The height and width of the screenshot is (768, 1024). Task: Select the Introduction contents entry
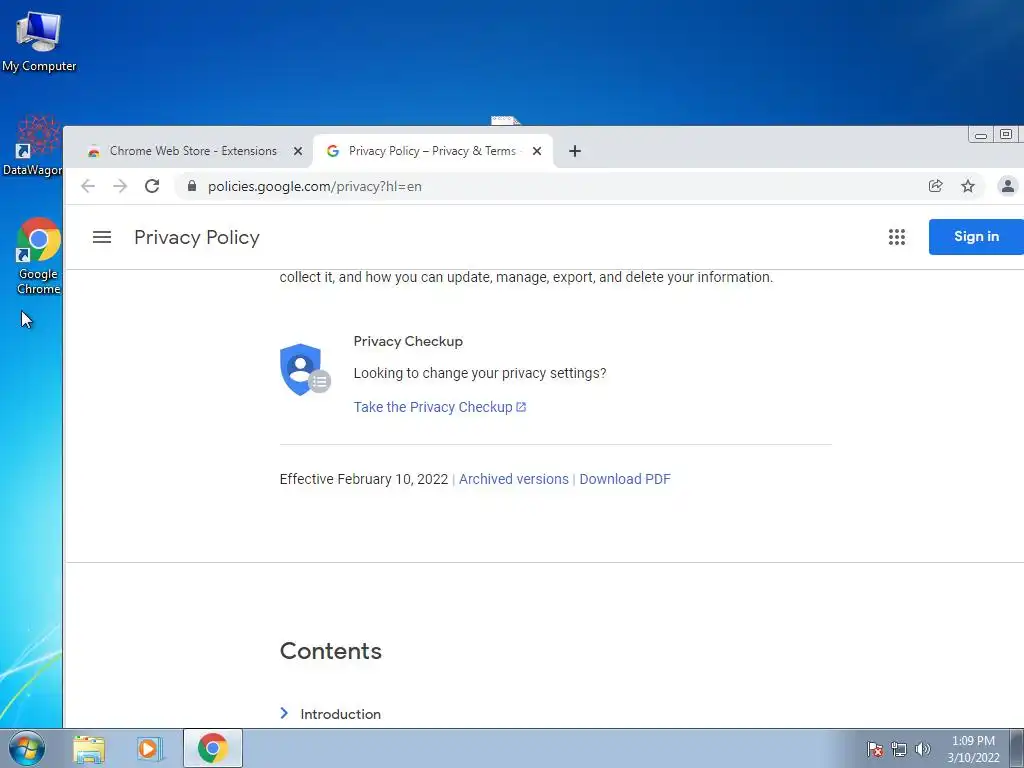point(340,714)
